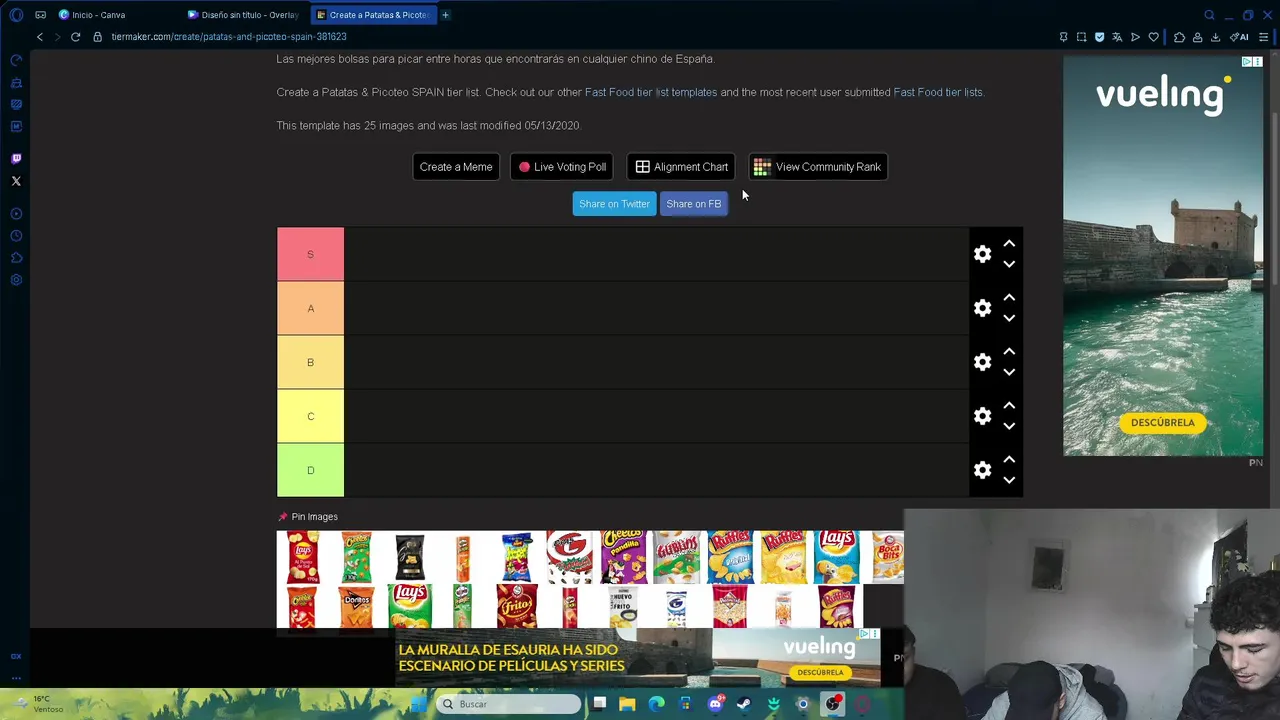Select the Doritos bag image
Image resolution: width=1280 pixels, height=720 pixels.
tap(356, 607)
